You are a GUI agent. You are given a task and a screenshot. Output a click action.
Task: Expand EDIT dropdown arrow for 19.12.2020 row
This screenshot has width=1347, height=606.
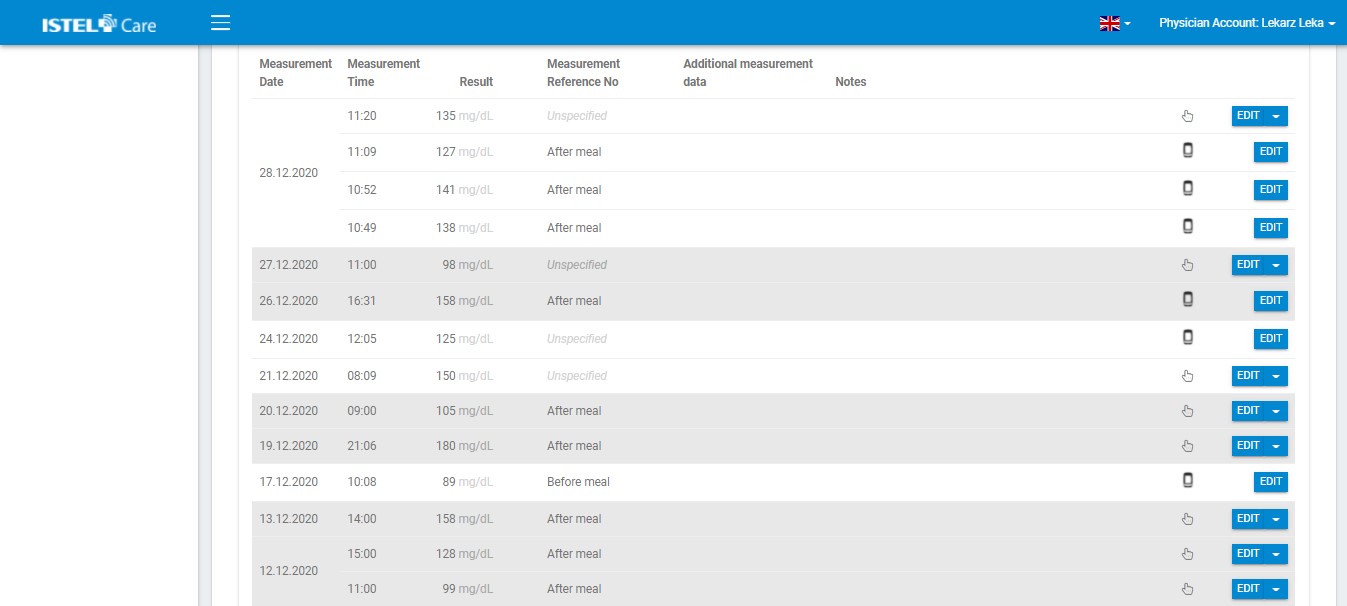click(x=1276, y=446)
